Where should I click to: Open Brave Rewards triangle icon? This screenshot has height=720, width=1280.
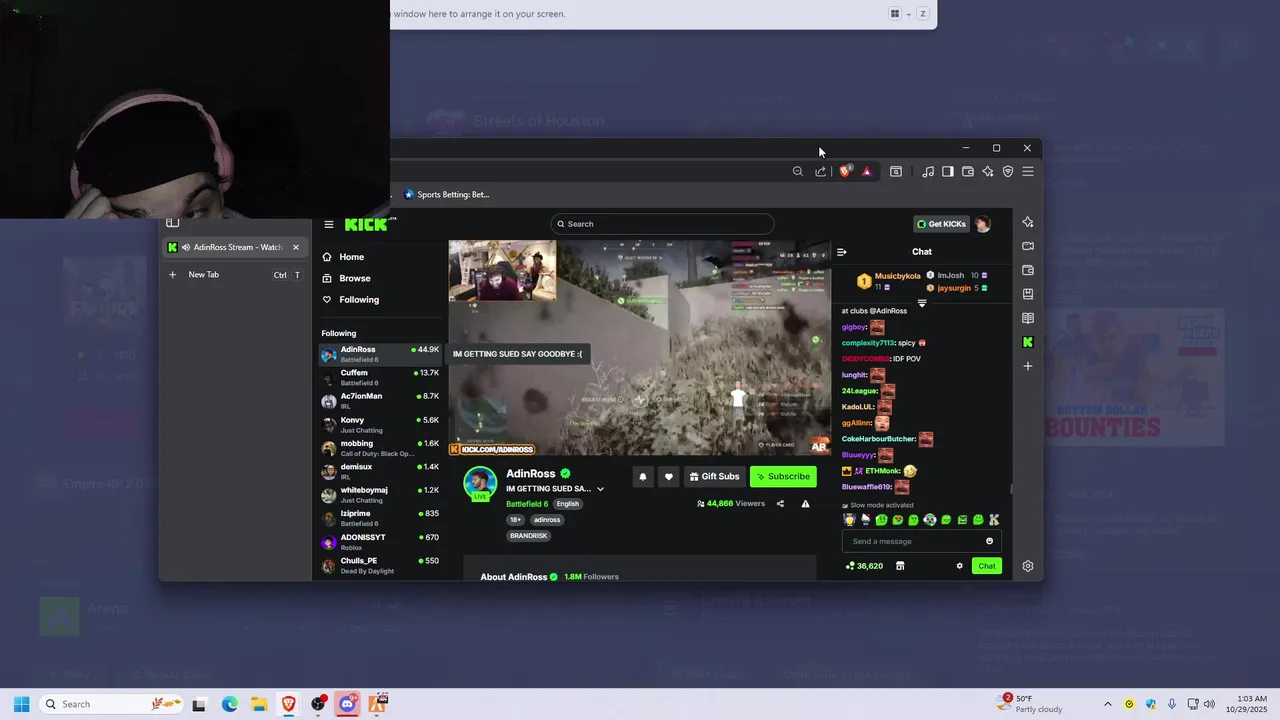click(x=867, y=172)
